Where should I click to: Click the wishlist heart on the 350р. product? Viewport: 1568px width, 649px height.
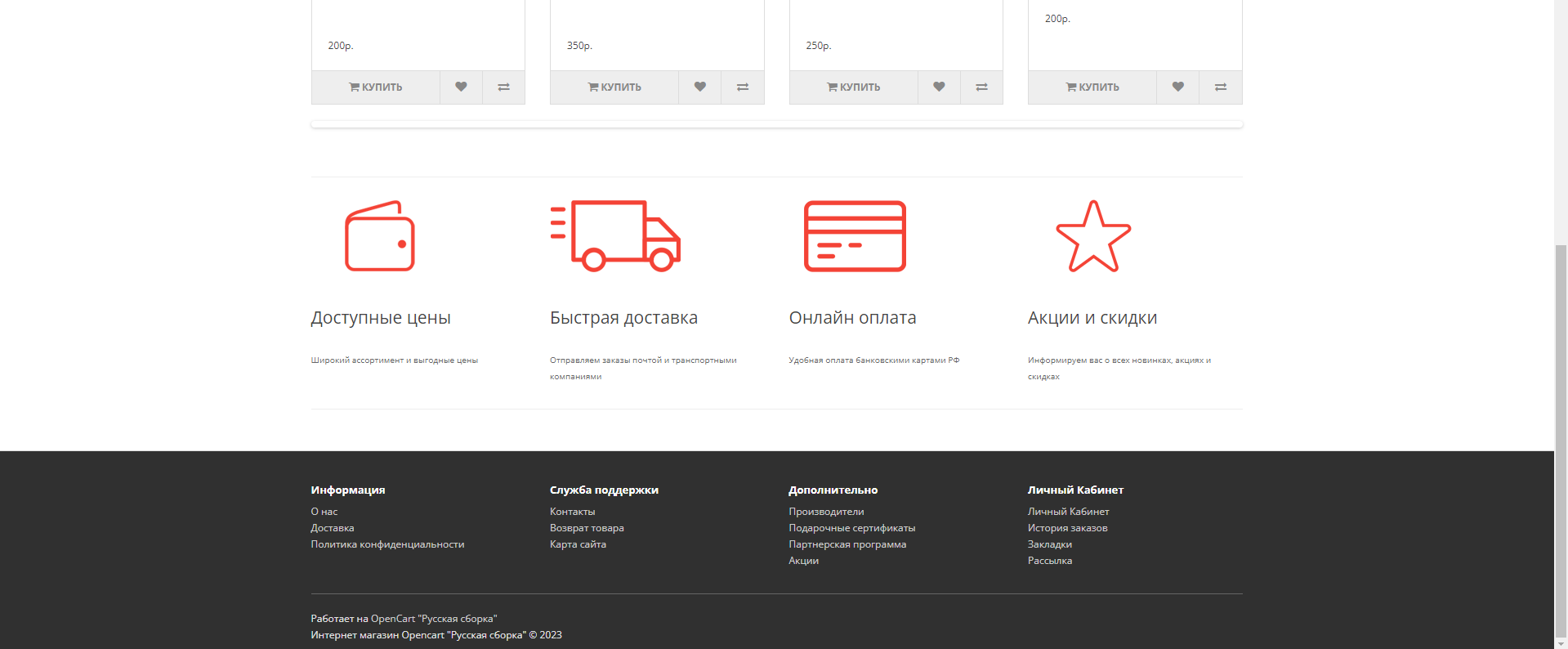tap(699, 87)
